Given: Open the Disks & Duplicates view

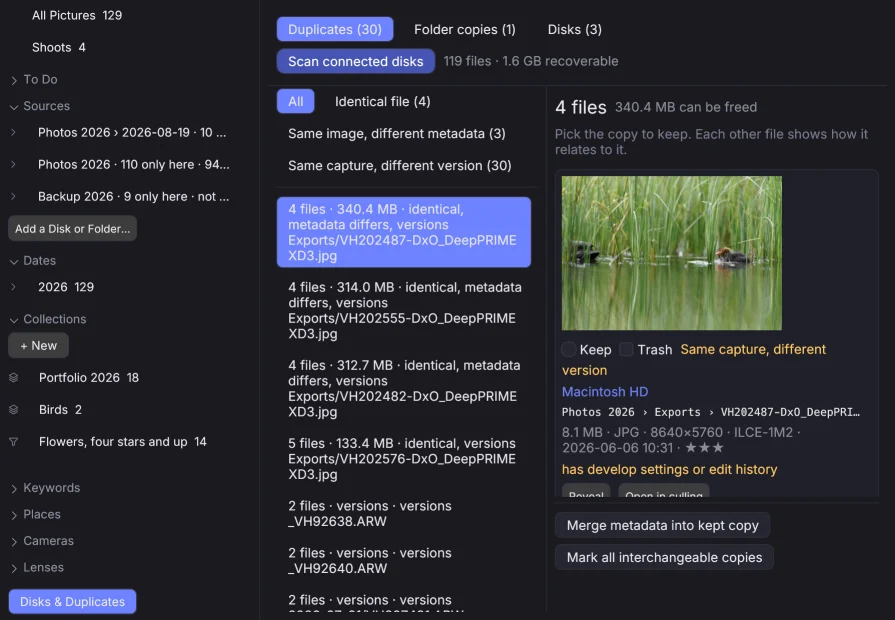Looking at the screenshot, I should tap(72, 601).
